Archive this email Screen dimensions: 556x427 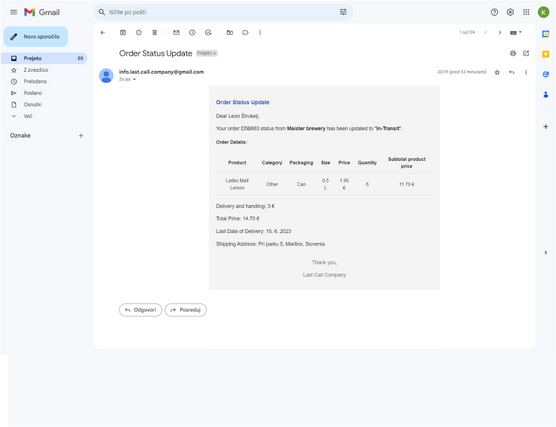pyautogui.click(x=123, y=33)
